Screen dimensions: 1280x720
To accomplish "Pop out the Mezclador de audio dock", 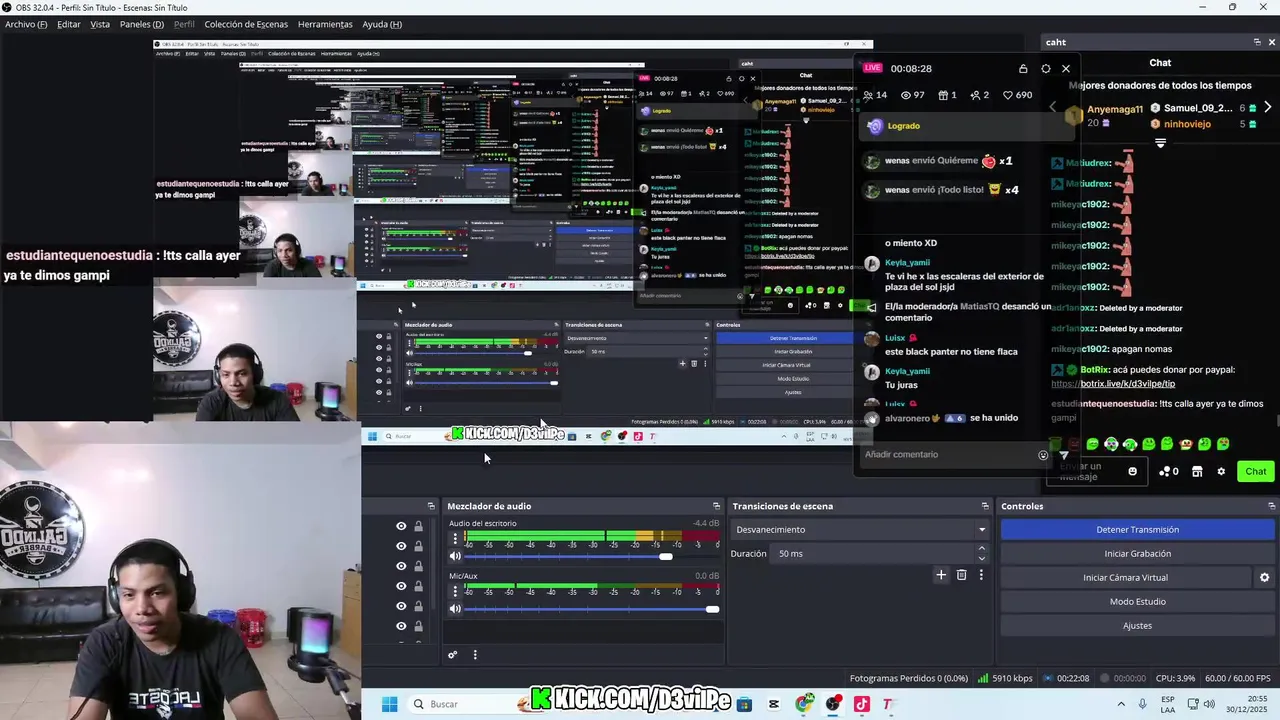I will point(716,506).
